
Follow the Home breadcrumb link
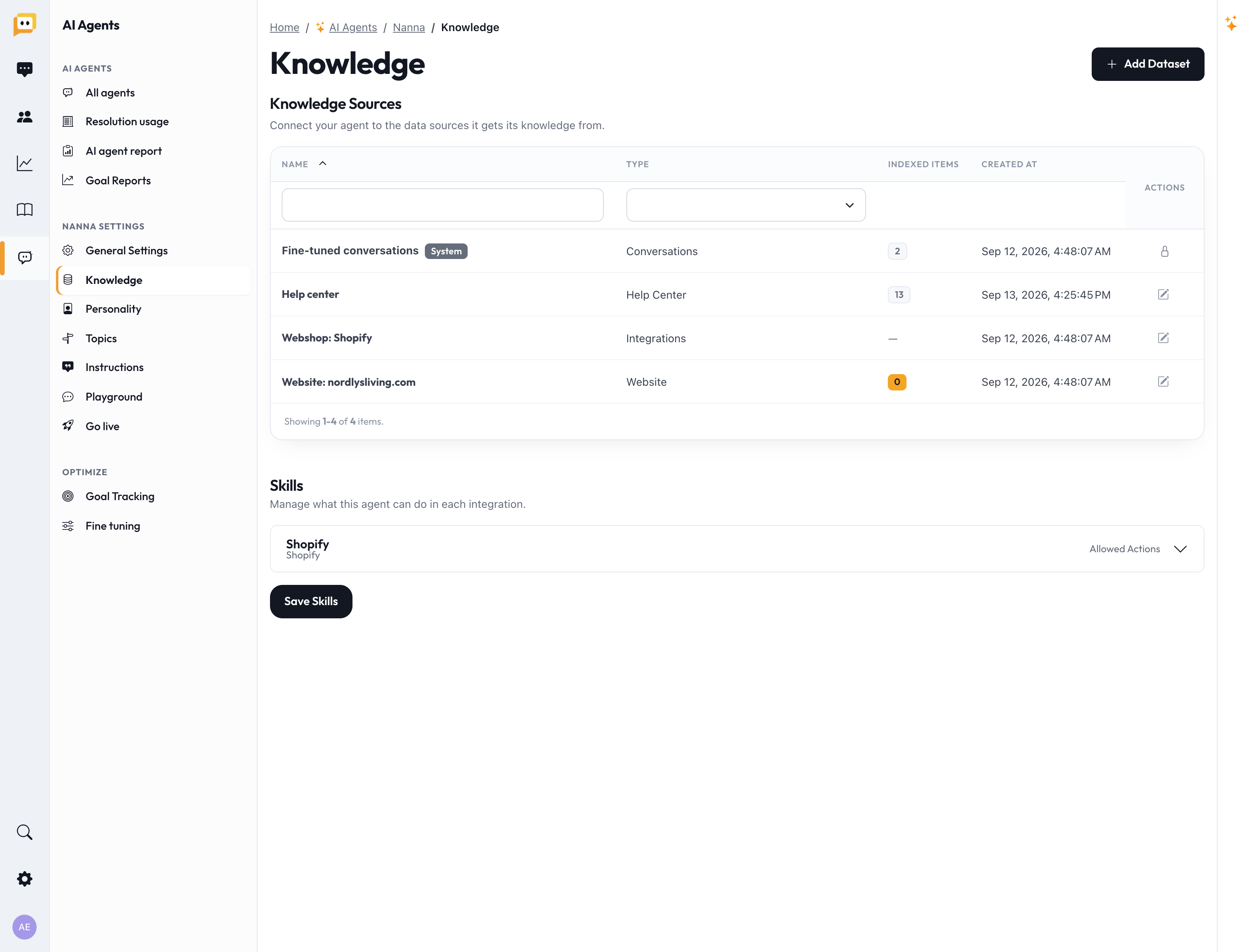coord(285,27)
